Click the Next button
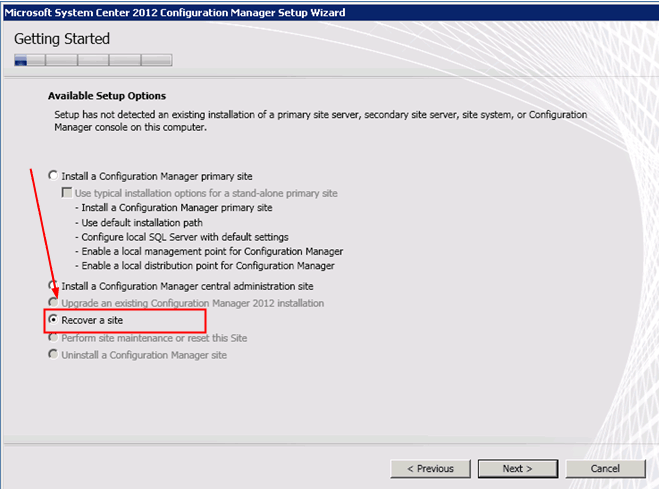The width and height of the screenshot is (659, 489). (x=518, y=468)
